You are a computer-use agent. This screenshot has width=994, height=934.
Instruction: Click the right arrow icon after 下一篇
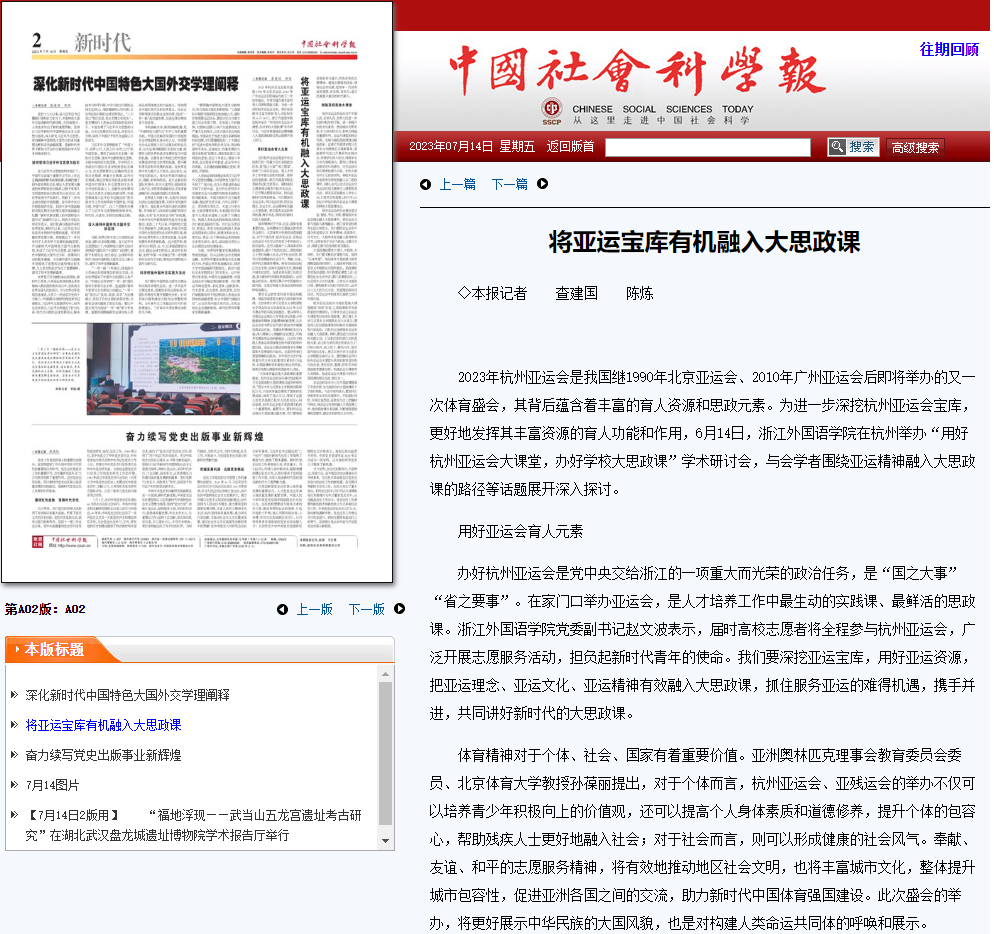(543, 184)
